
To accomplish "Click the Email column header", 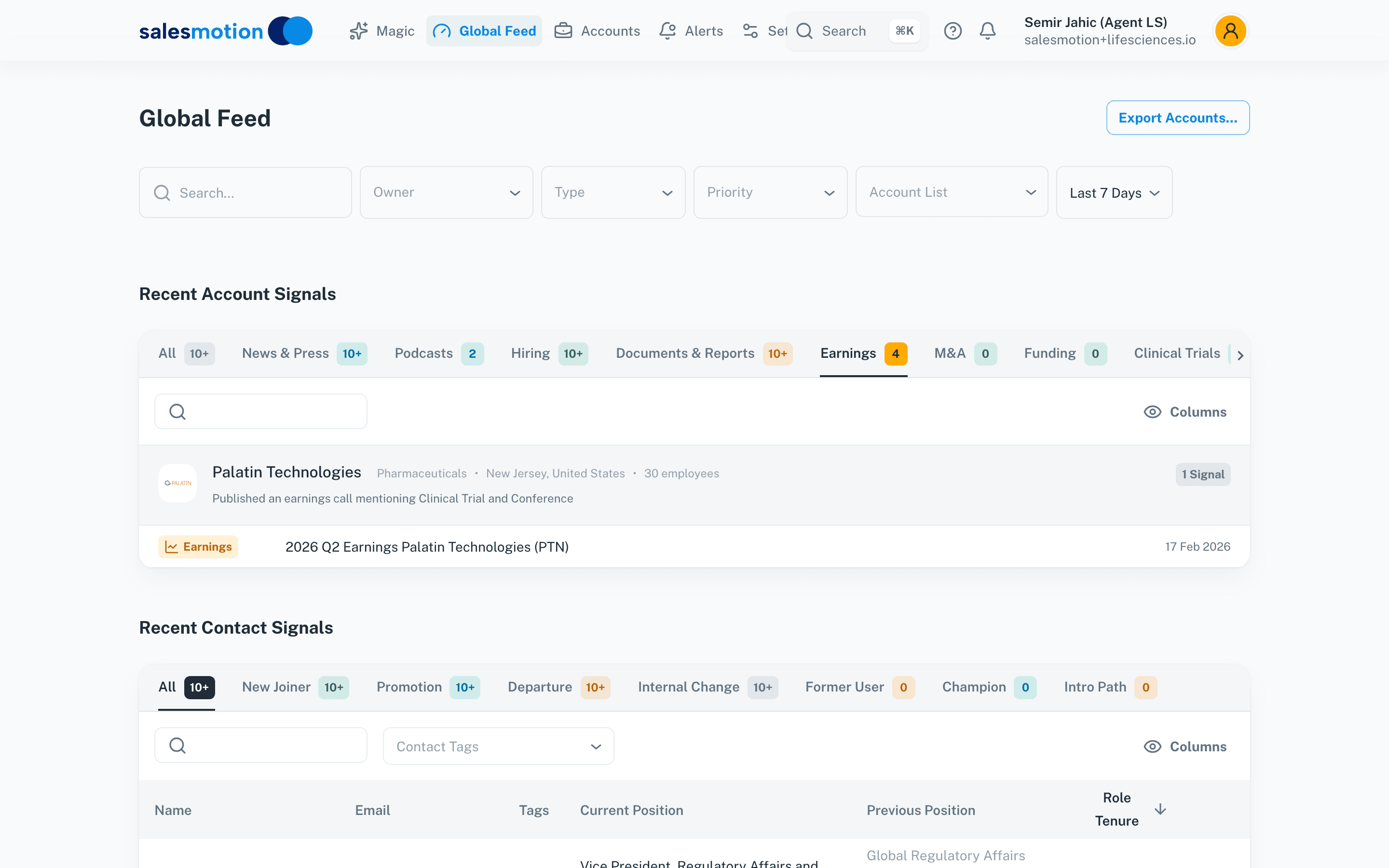I will [x=372, y=810].
